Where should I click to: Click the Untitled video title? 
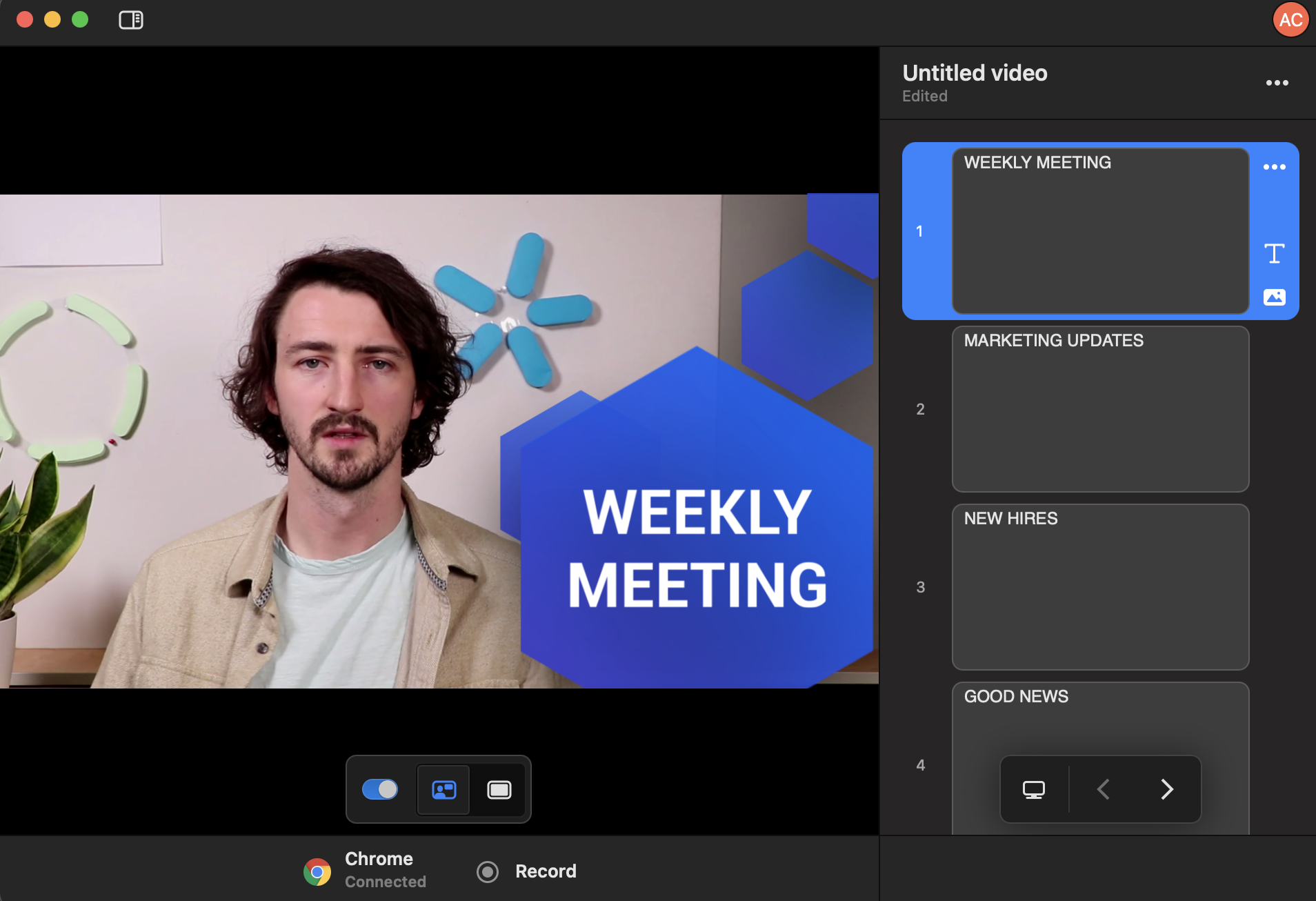(x=975, y=73)
